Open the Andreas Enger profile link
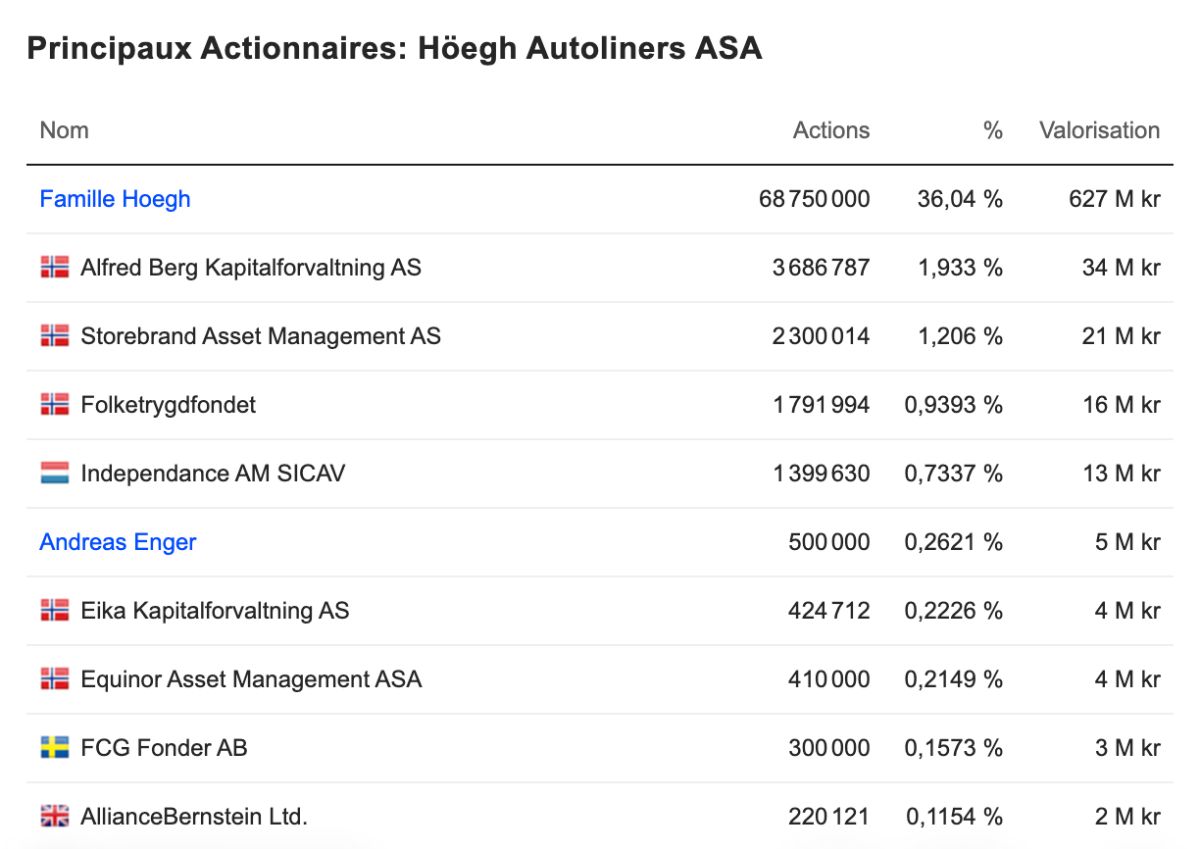The width and height of the screenshot is (1200, 849). (118, 542)
